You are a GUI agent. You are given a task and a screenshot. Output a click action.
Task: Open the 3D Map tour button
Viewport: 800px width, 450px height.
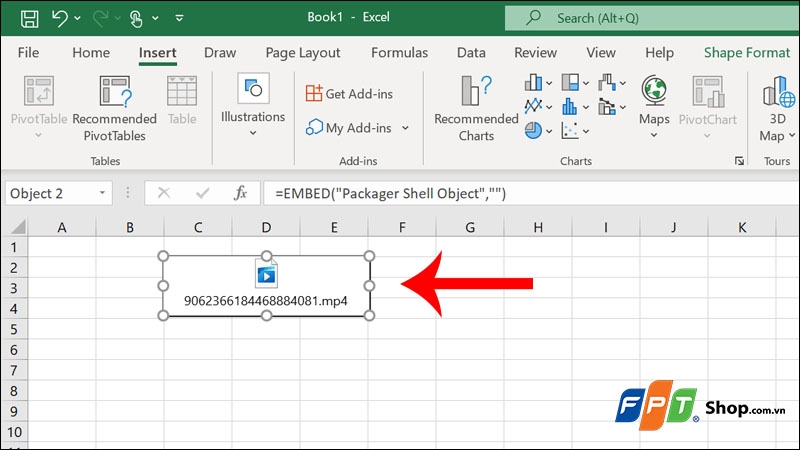[x=779, y=108]
